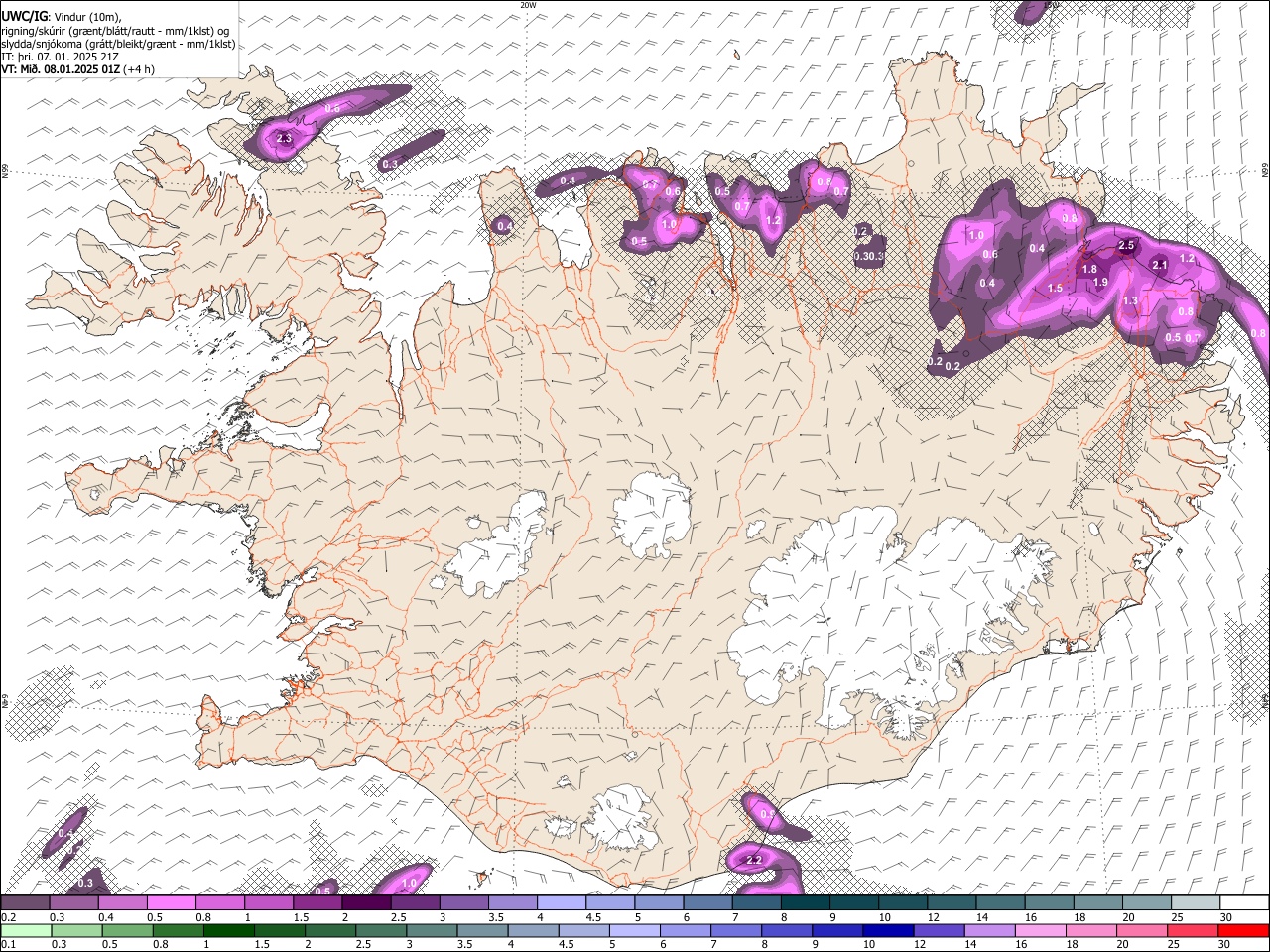
Task: Click the 'UWC/IG' title text
Action: point(23,17)
